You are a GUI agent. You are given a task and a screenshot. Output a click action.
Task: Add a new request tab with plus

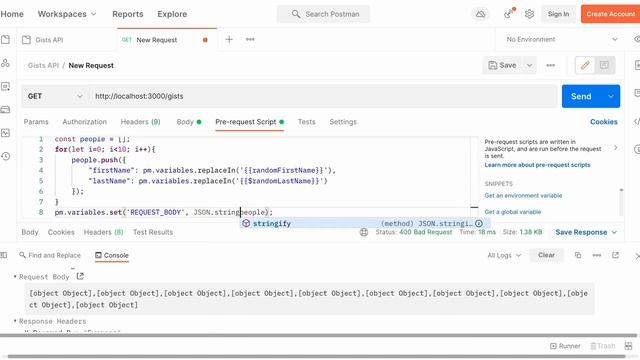click(229, 39)
